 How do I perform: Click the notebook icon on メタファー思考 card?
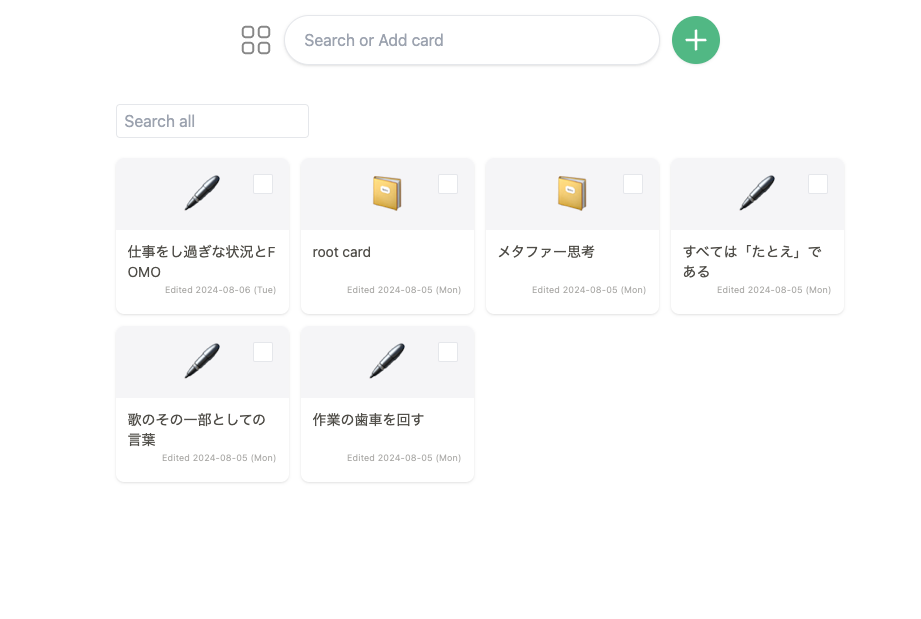(572, 193)
